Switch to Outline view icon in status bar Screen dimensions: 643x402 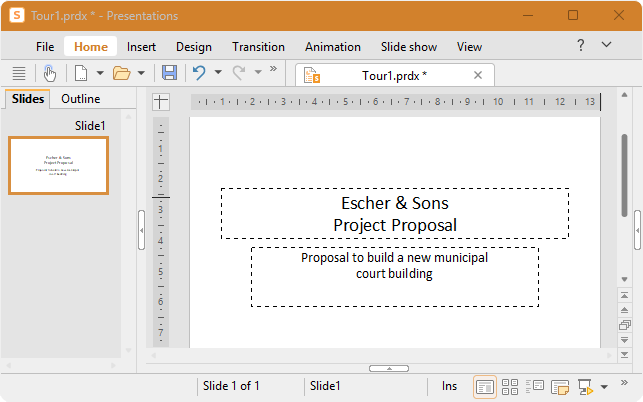[535, 386]
